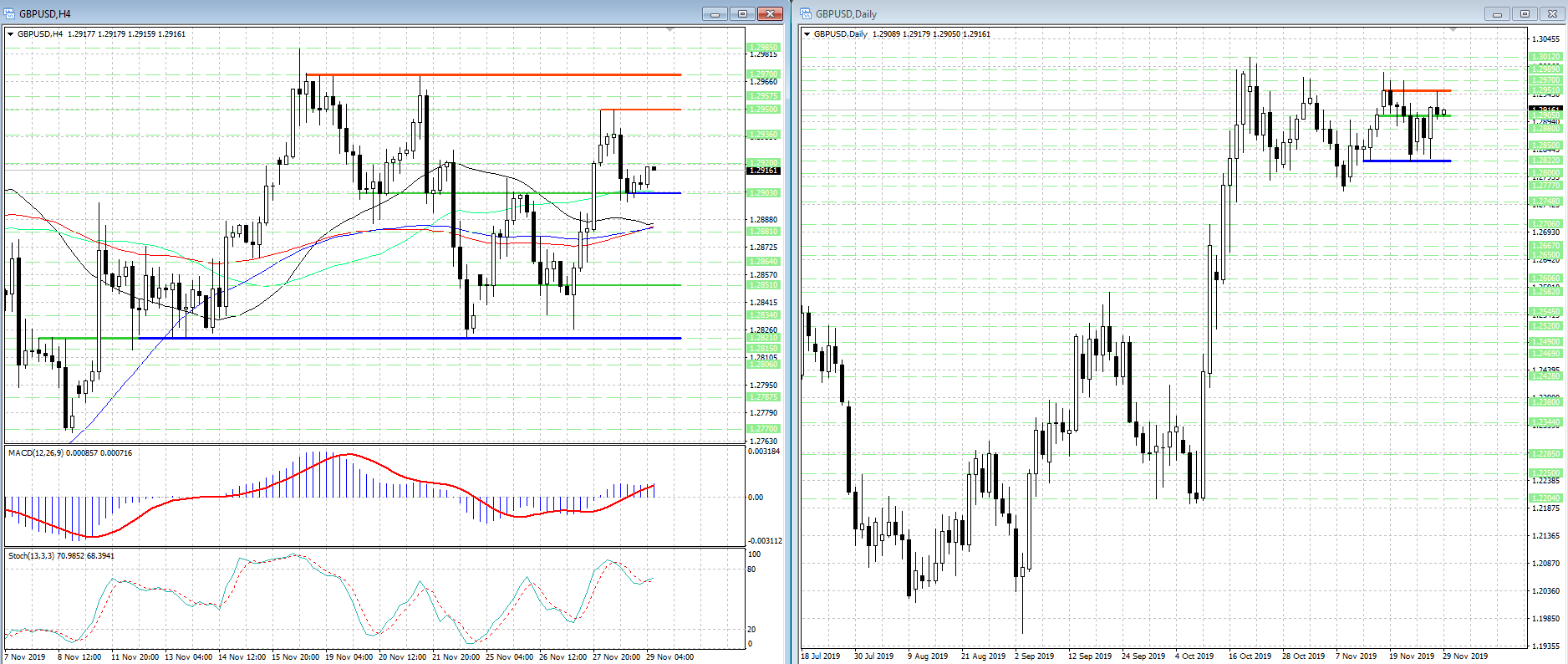Close the GBPUSD,Daily chart window
Image resolution: width=1568 pixels, height=664 pixels.
click(x=1552, y=13)
